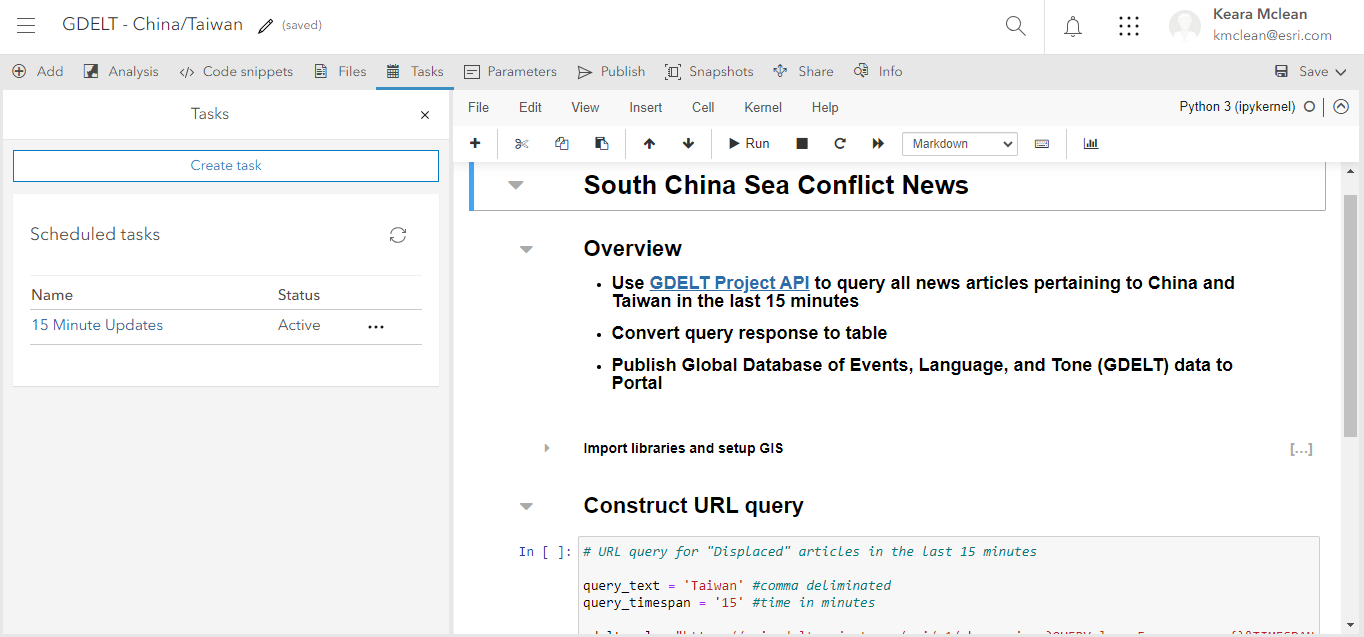Image resolution: width=1364 pixels, height=637 pixels.
Task: Move the current cell down
Action: pos(688,143)
